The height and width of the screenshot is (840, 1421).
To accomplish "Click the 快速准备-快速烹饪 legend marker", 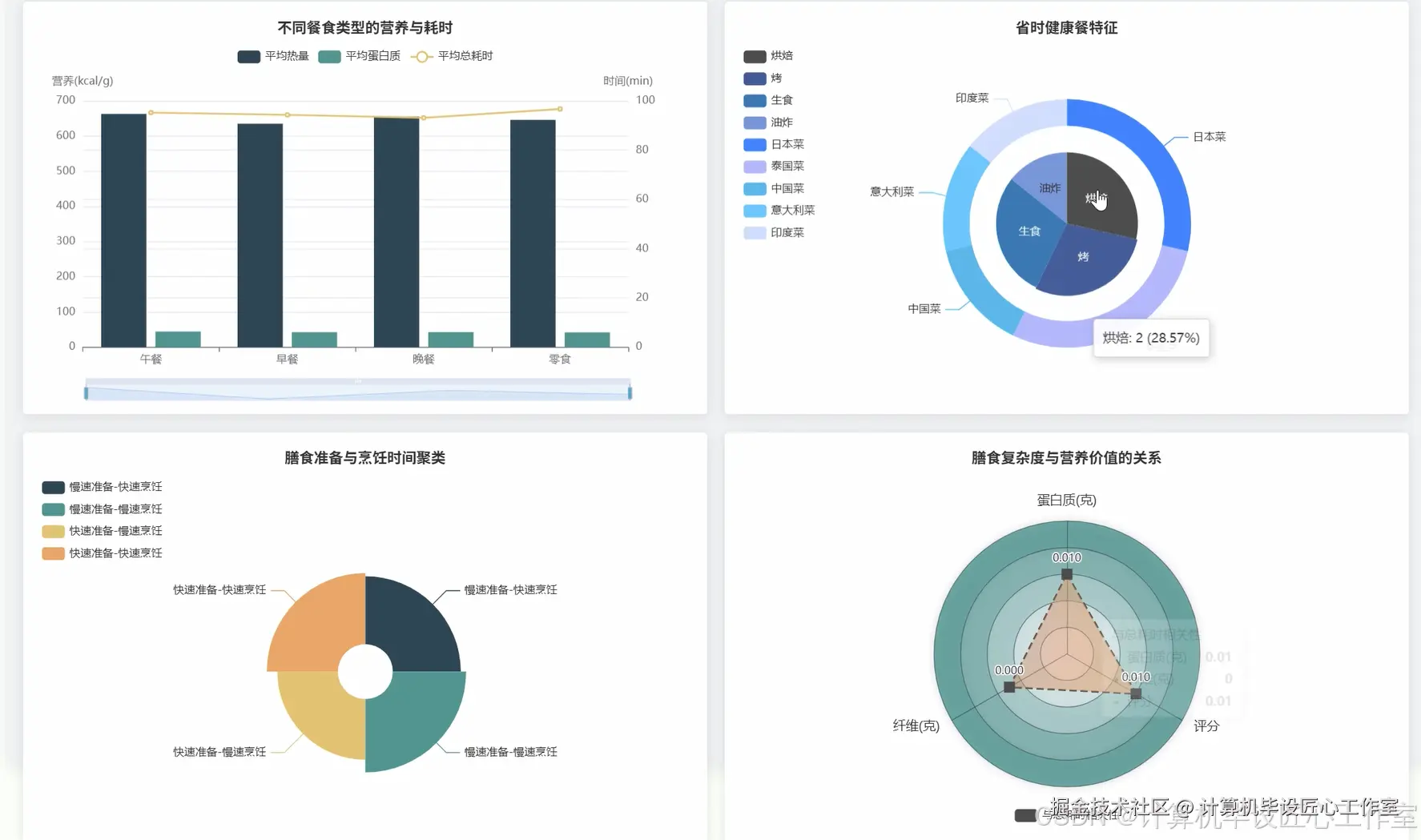I will click(52, 553).
